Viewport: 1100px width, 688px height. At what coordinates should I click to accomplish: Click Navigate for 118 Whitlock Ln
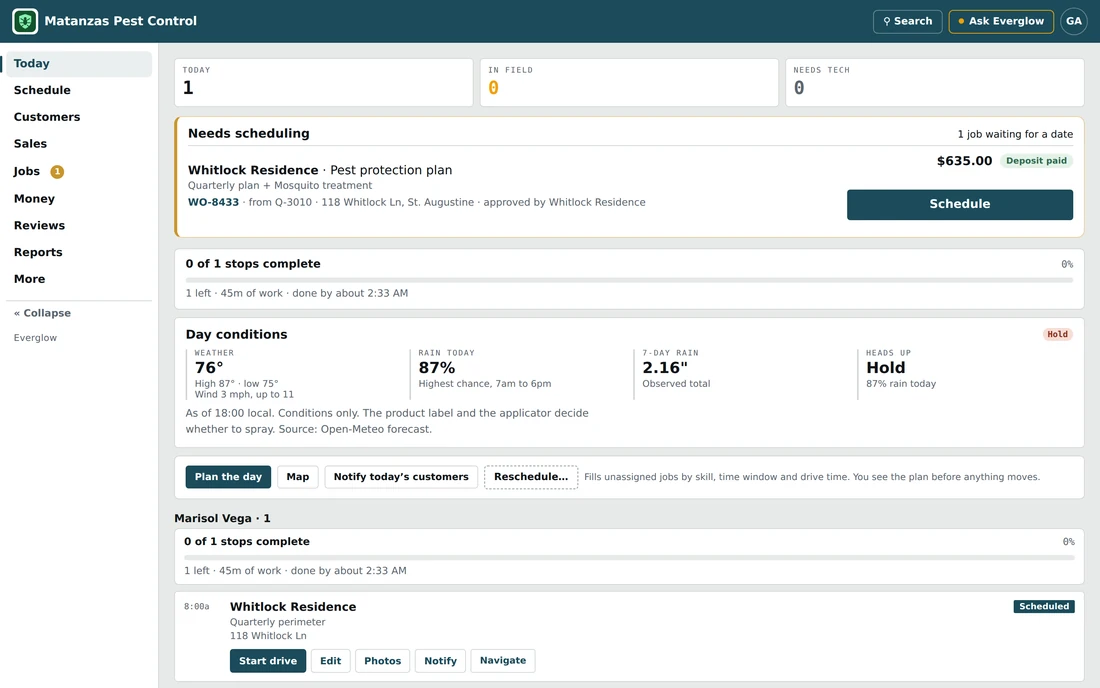[x=503, y=661]
